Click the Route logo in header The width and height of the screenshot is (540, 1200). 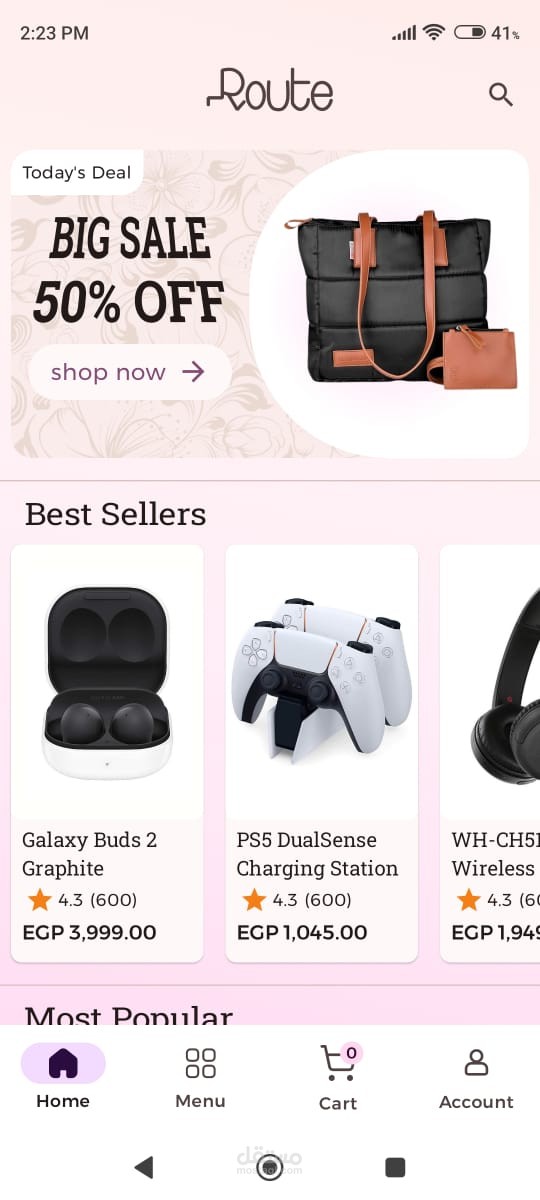[x=270, y=90]
